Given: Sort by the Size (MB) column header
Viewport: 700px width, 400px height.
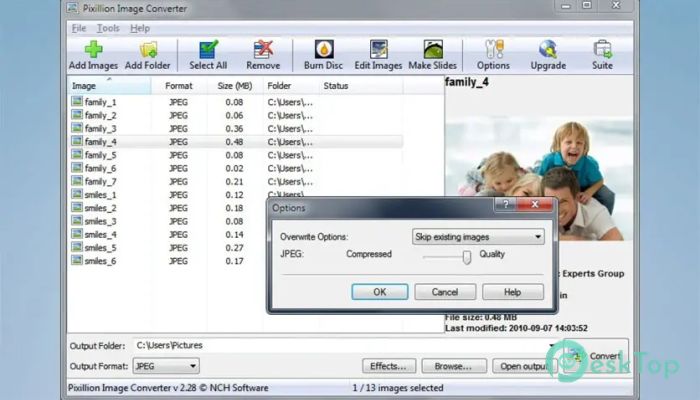Looking at the screenshot, I should 235,86.
